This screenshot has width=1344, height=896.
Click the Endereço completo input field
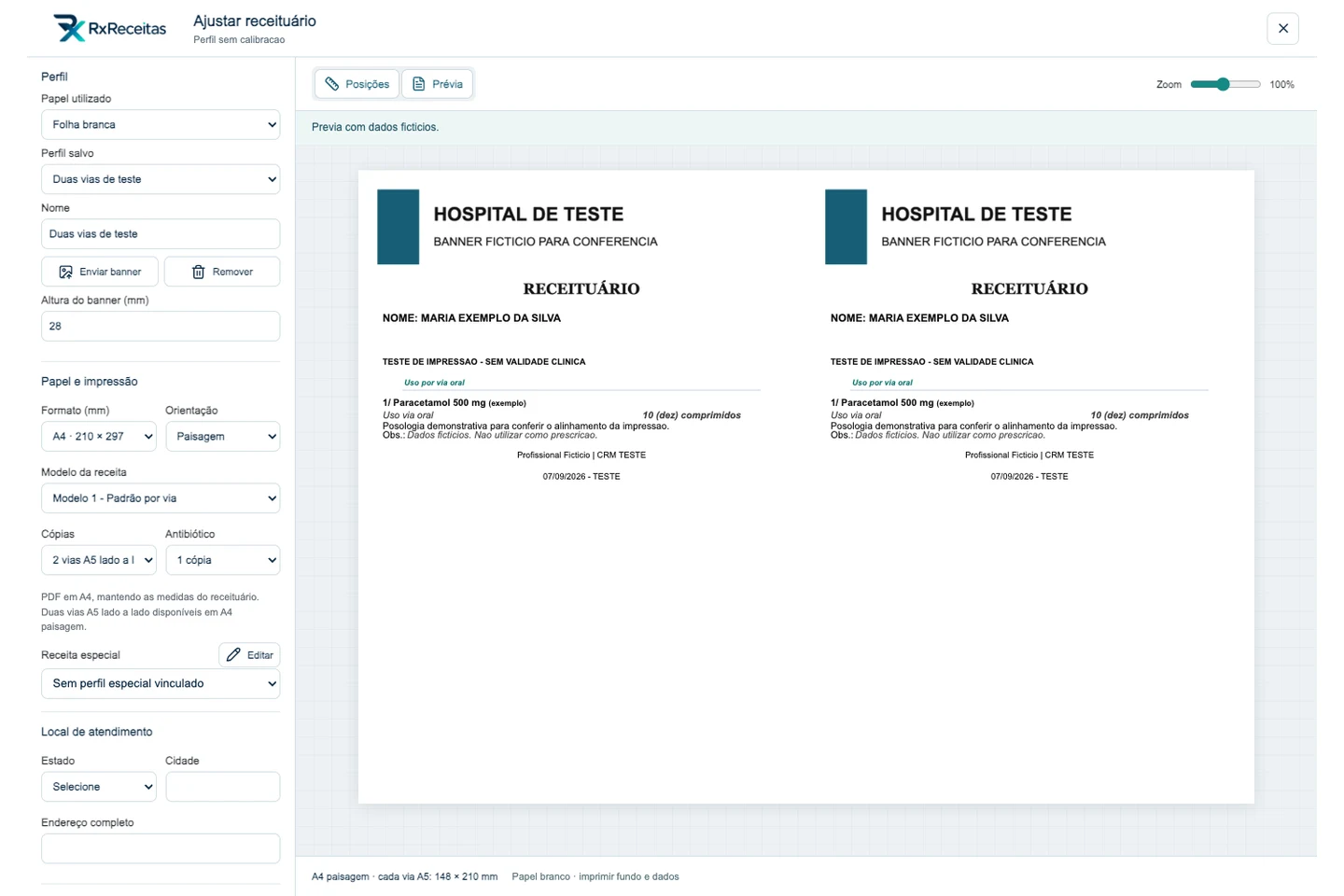pos(161,848)
